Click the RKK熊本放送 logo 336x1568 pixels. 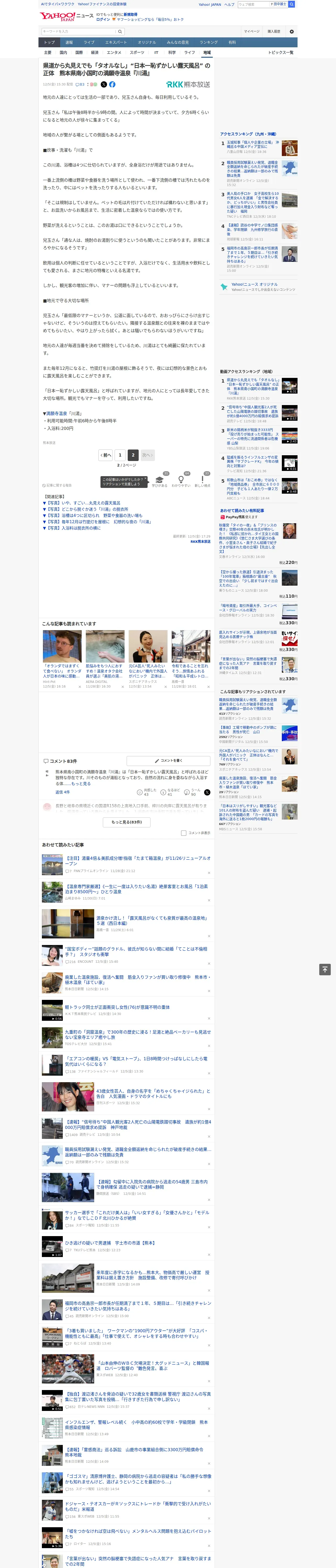click(188, 85)
